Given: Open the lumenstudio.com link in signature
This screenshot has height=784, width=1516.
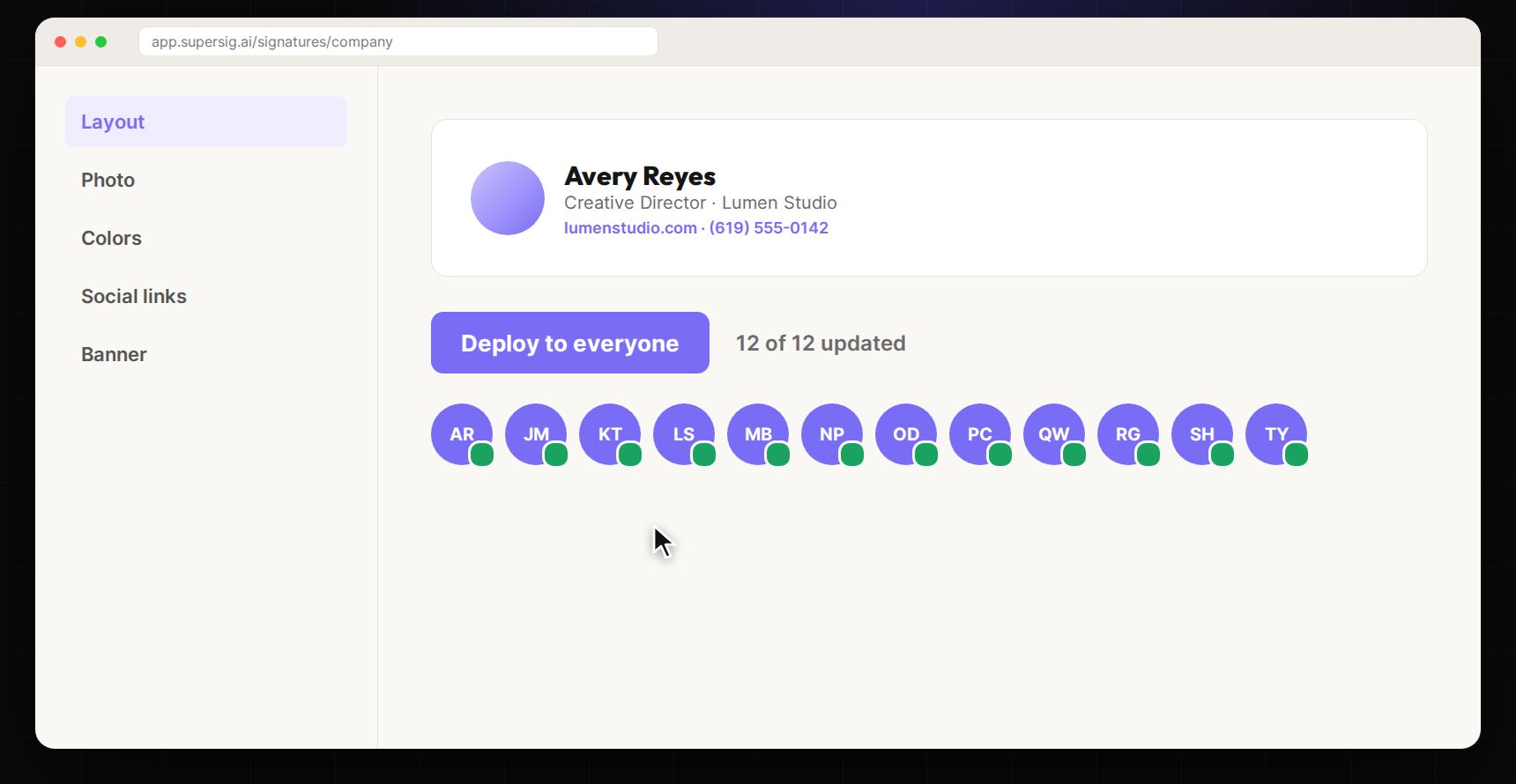Looking at the screenshot, I should click(x=630, y=228).
